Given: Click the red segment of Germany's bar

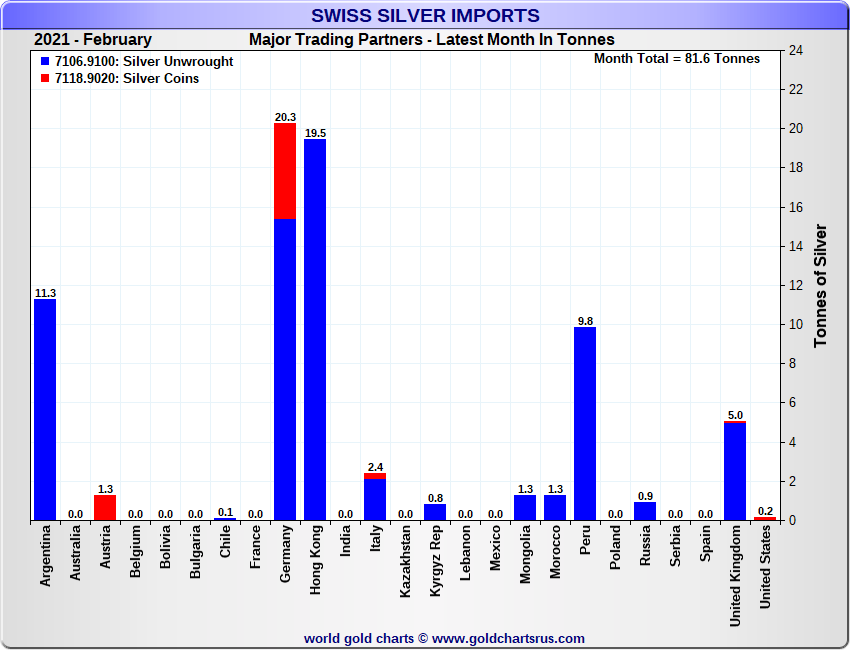Looking at the screenshot, I should click(x=285, y=171).
